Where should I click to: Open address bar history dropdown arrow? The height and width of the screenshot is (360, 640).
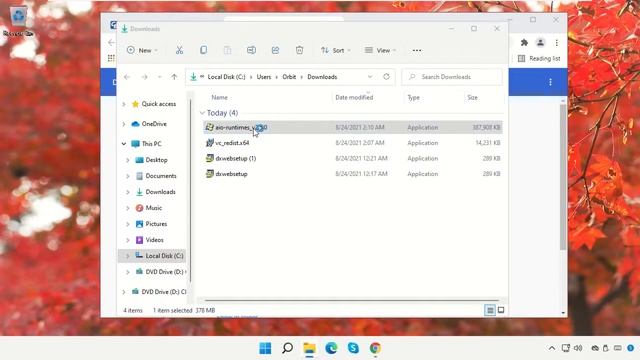[370, 77]
